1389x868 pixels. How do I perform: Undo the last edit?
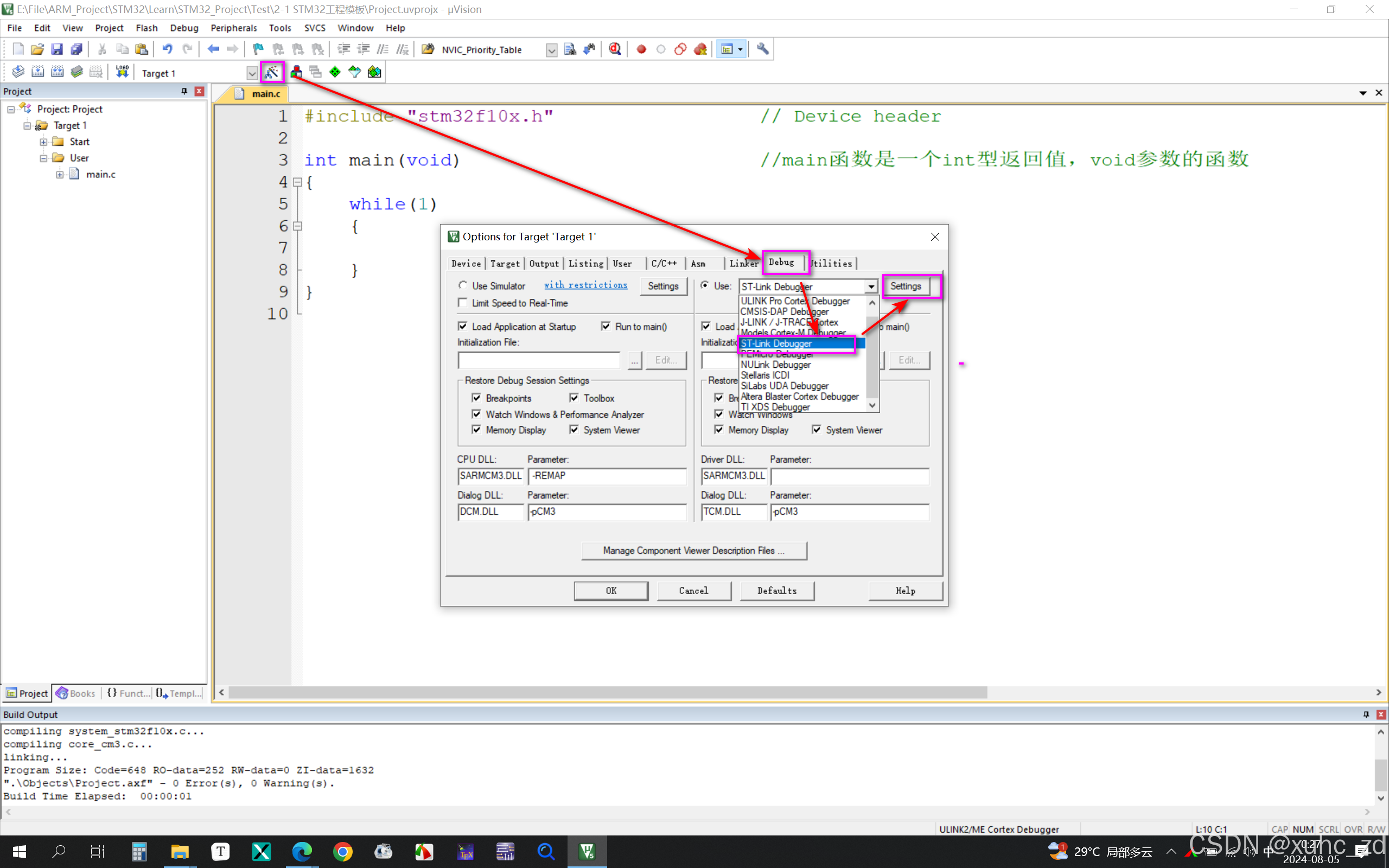pyautogui.click(x=167, y=49)
